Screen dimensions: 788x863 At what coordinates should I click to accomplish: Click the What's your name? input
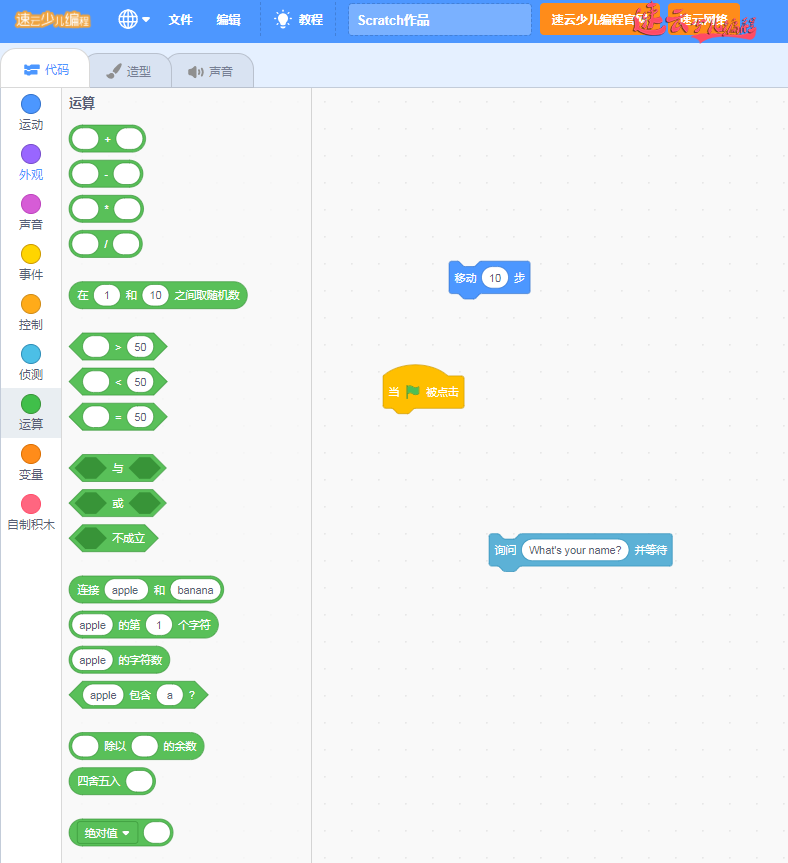574,550
